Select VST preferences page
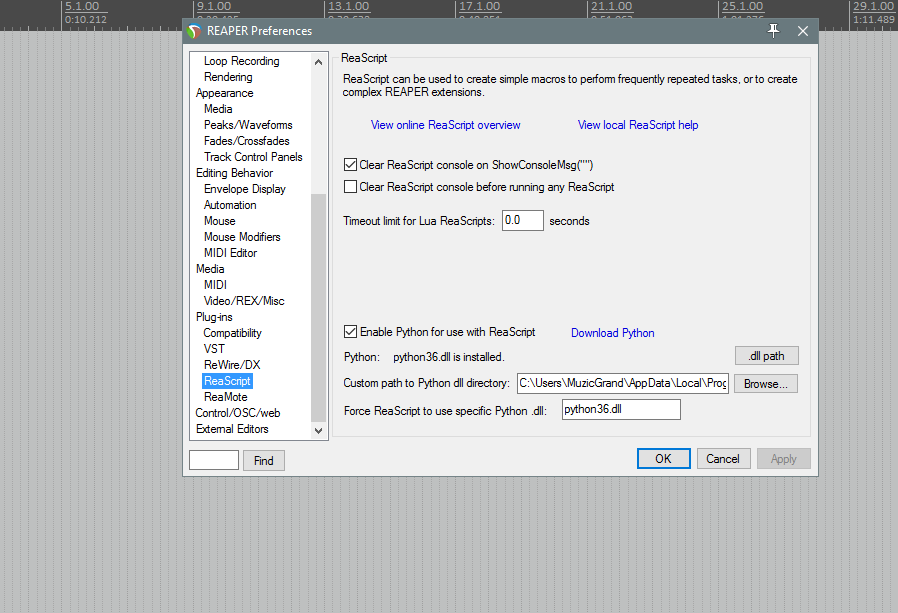This screenshot has width=898, height=613. click(x=214, y=349)
